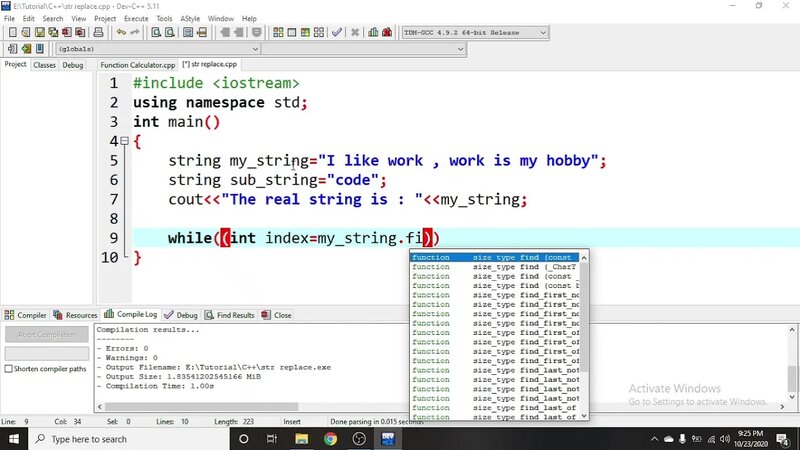Switch to the Compiler bottom tab
Image resolution: width=800 pixels, height=450 pixels.
pyautogui.click(x=26, y=315)
